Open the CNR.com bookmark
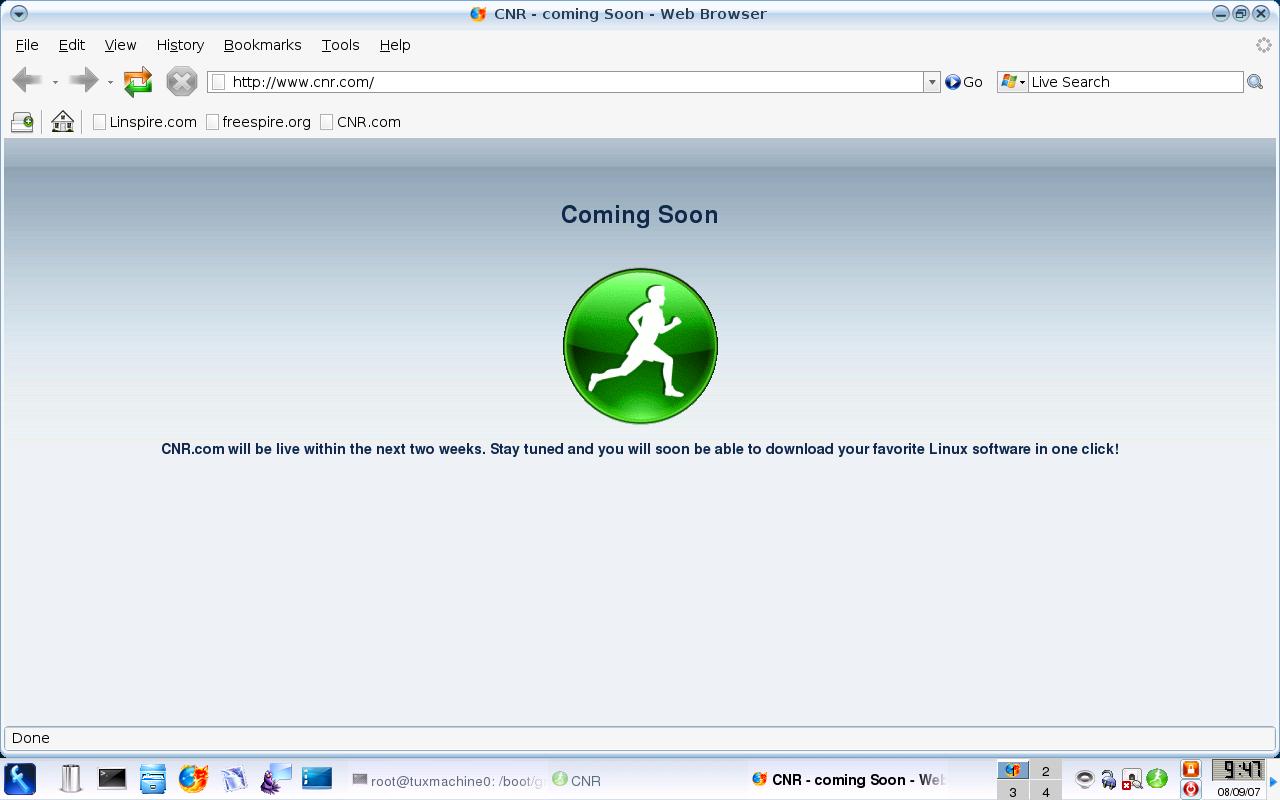The width and height of the screenshot is (1280, 800). (361, 122)
